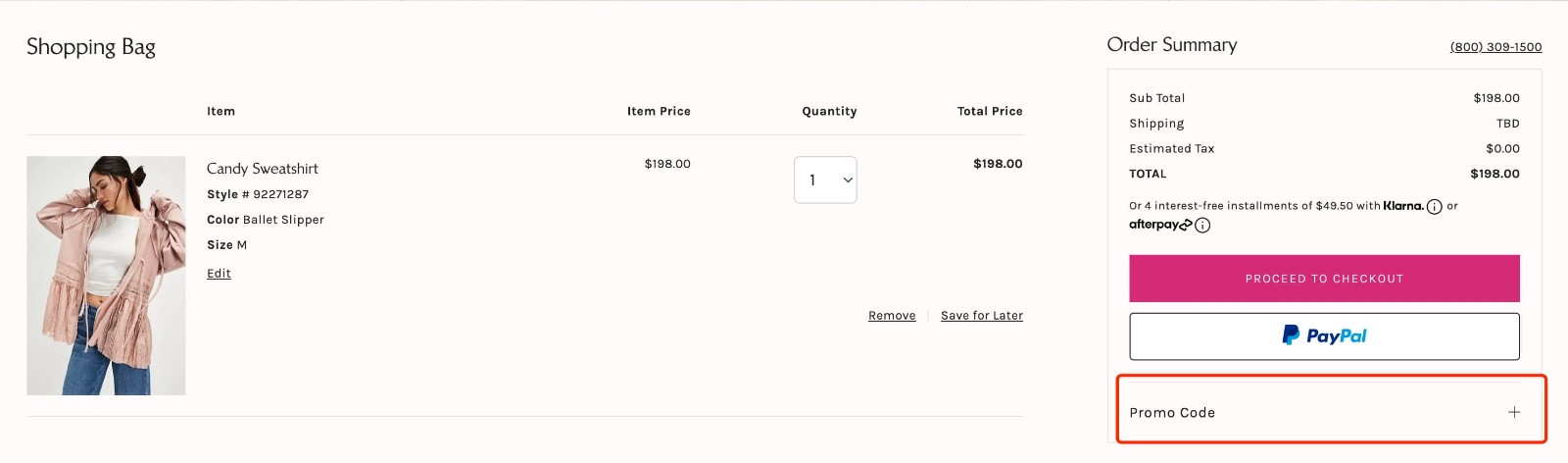Click the order TOTAL amount $198.00
1568x463 pixels.
click(1494, 174)
